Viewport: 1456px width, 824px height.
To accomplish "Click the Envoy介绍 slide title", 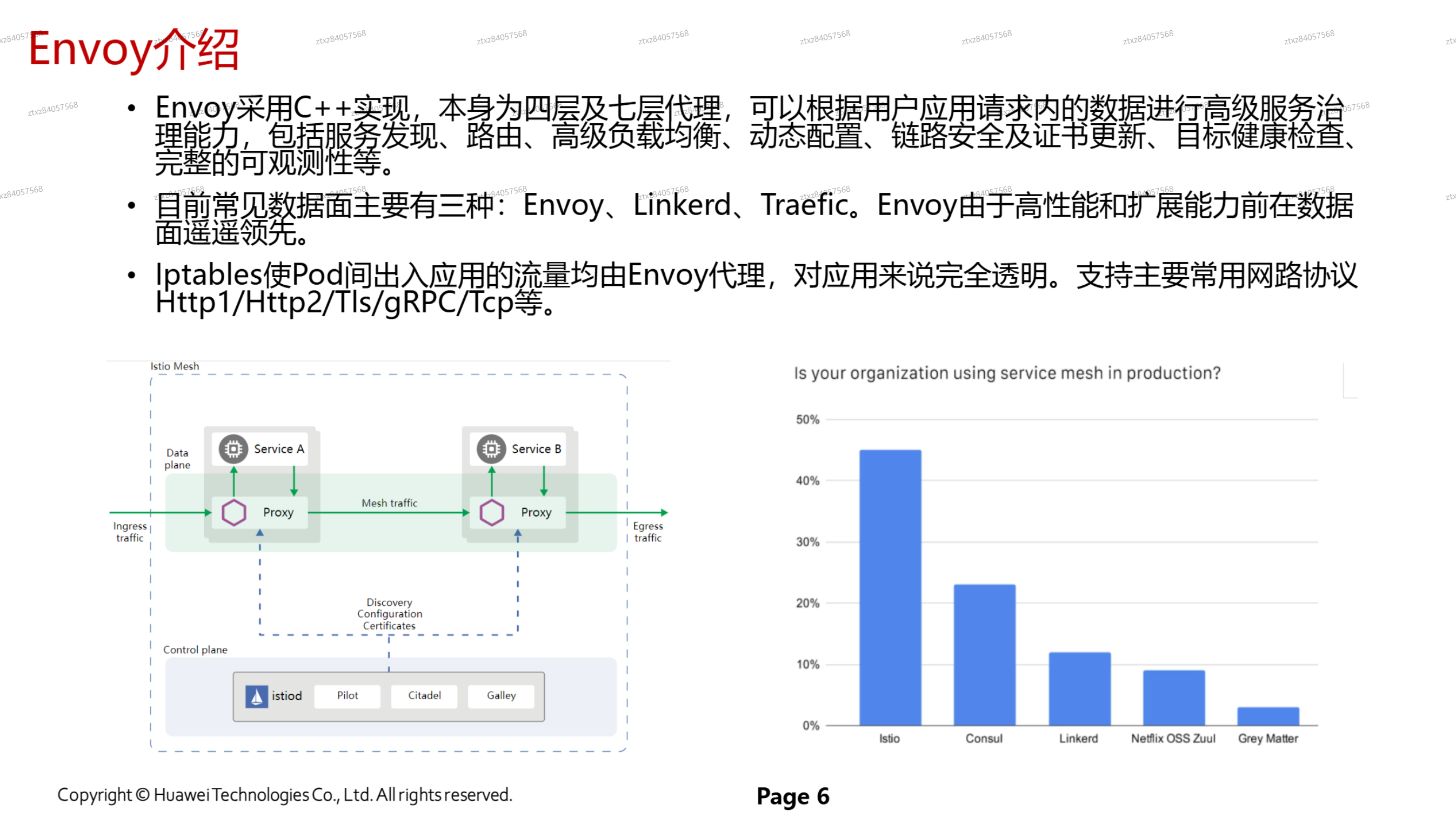I will click(x=133, y=50).
